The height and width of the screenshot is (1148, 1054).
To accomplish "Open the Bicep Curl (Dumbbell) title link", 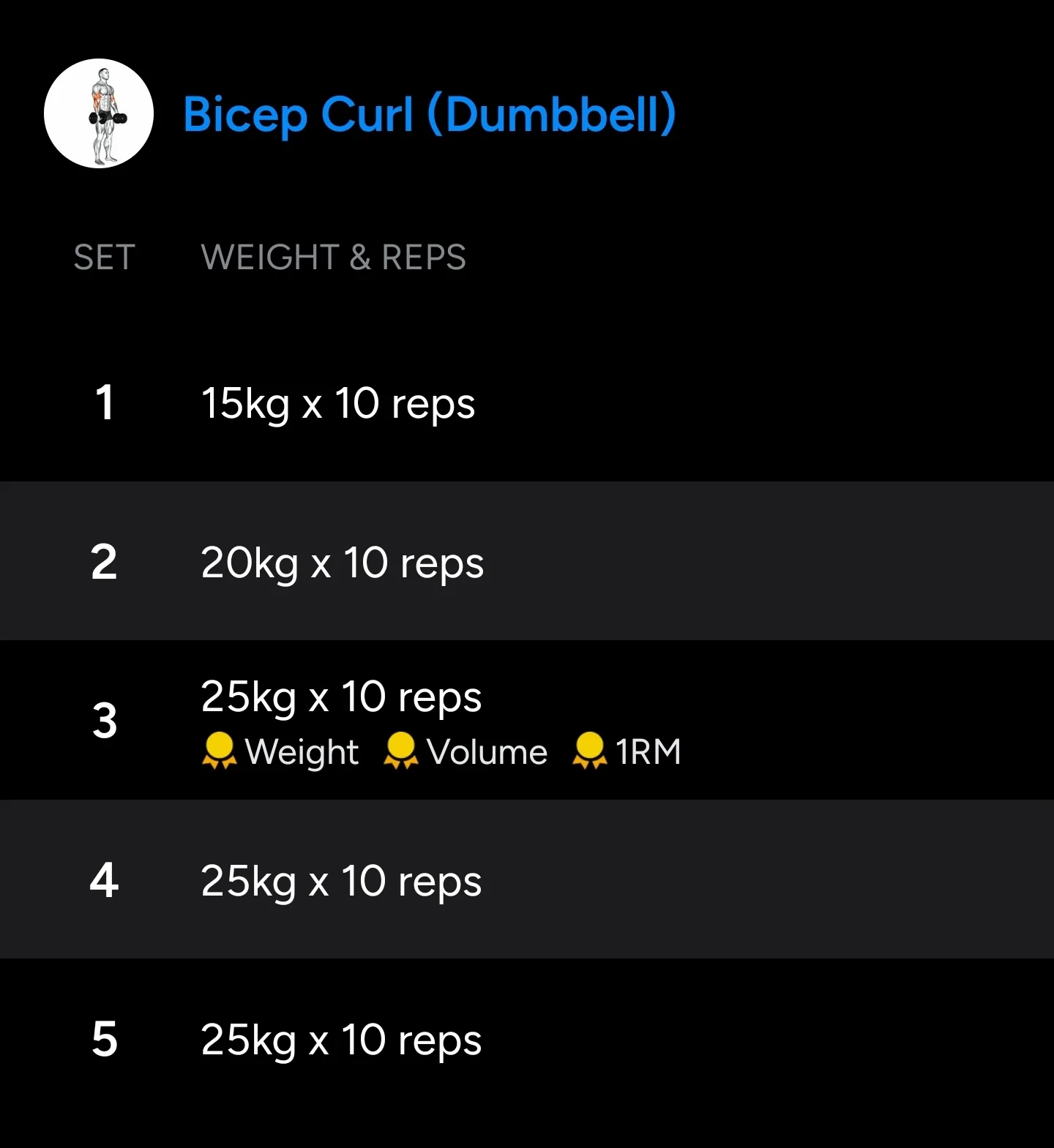I will pyautogui.click(x=429, y=115).
